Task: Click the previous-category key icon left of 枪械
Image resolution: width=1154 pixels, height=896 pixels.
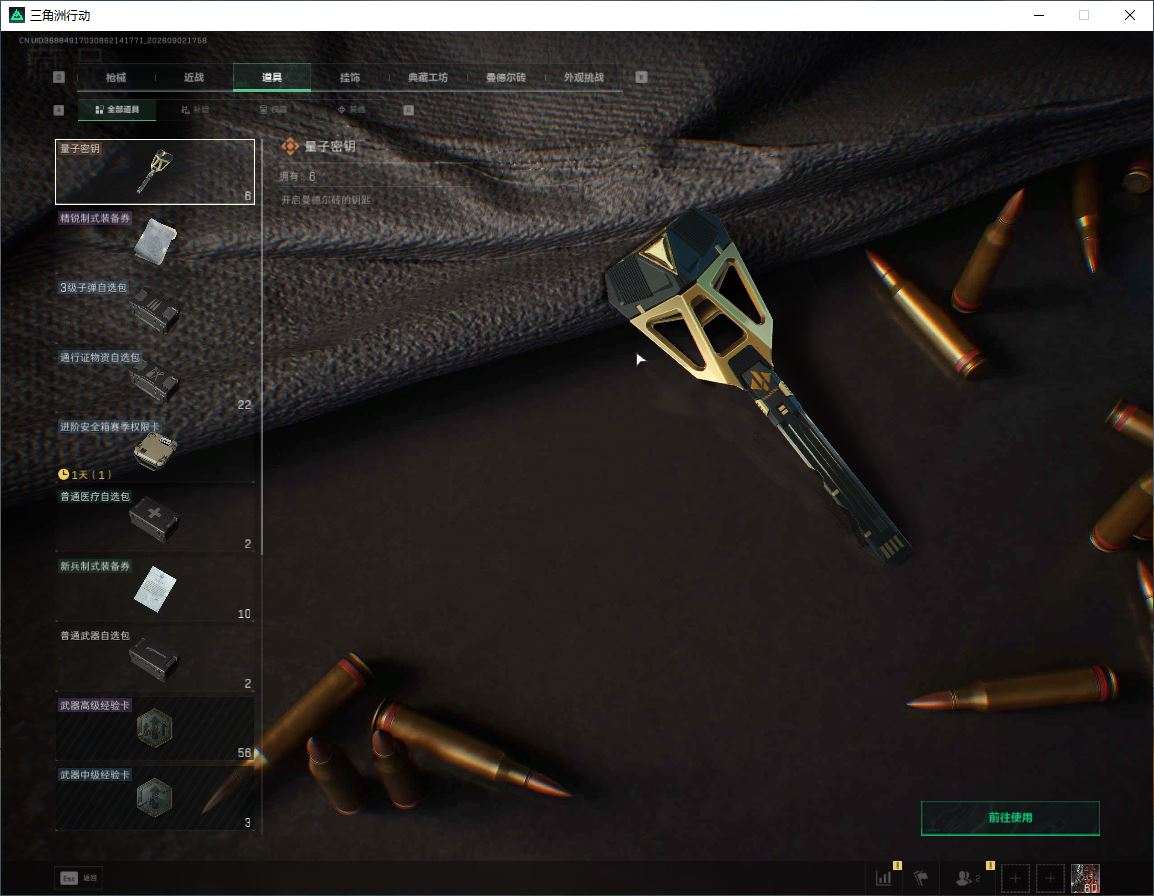Action: point(59,77)
